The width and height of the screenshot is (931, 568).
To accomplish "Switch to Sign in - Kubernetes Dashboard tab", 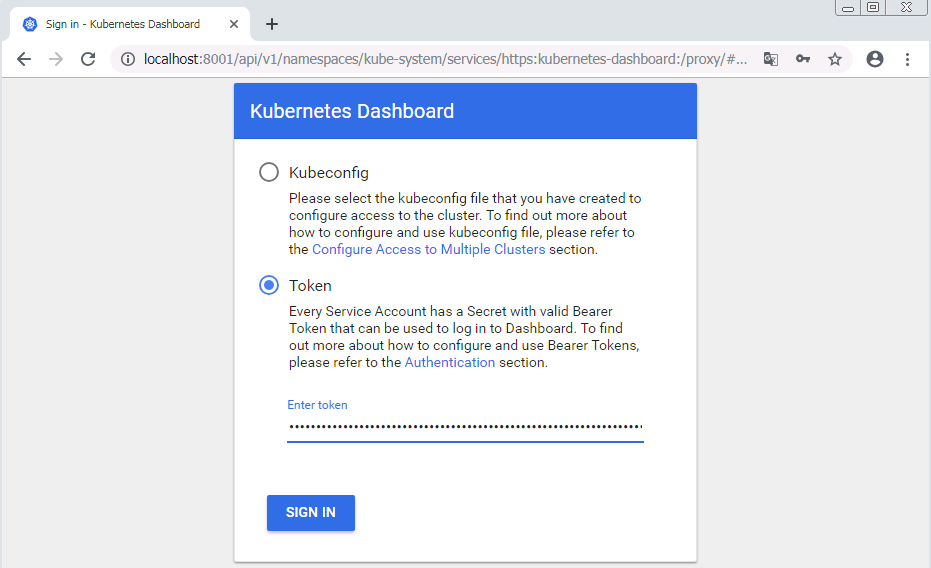I will click(123, 24).
